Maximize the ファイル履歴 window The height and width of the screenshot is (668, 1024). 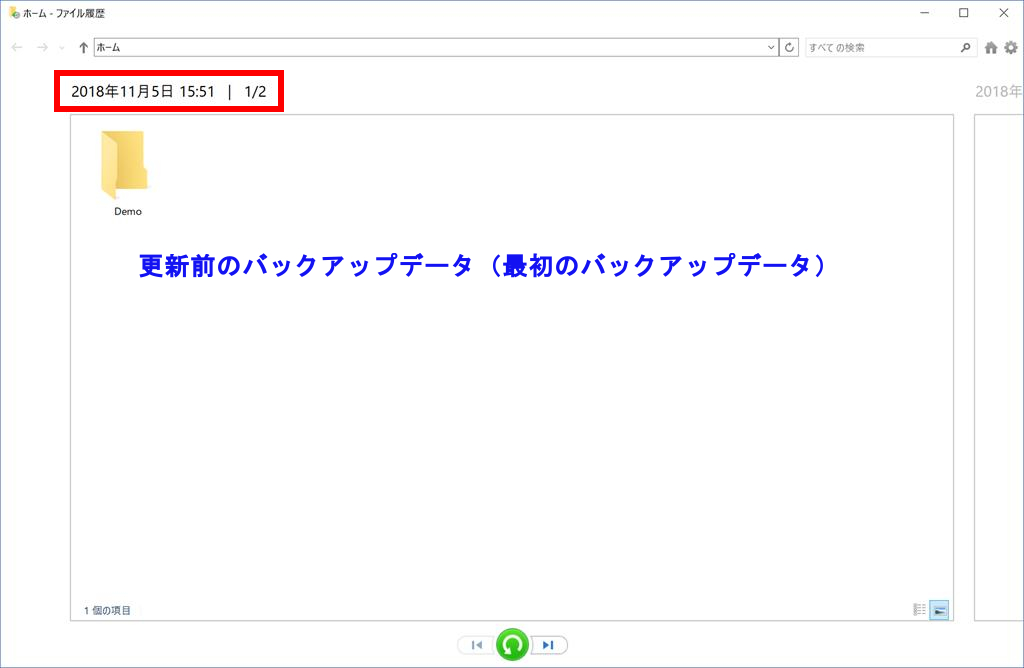point(963,13)
